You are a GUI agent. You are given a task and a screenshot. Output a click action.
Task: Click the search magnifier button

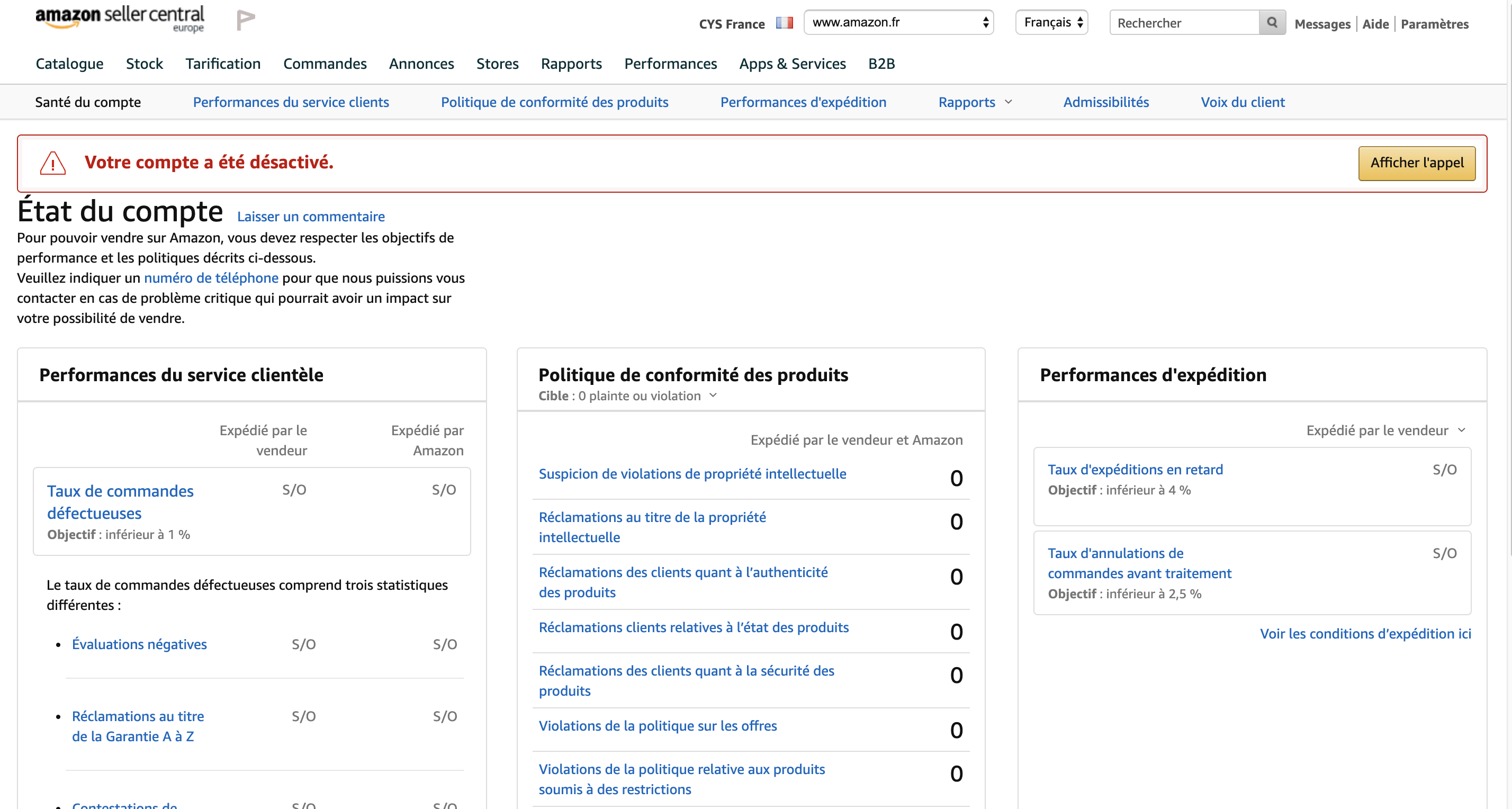(x=1272, y=23)
